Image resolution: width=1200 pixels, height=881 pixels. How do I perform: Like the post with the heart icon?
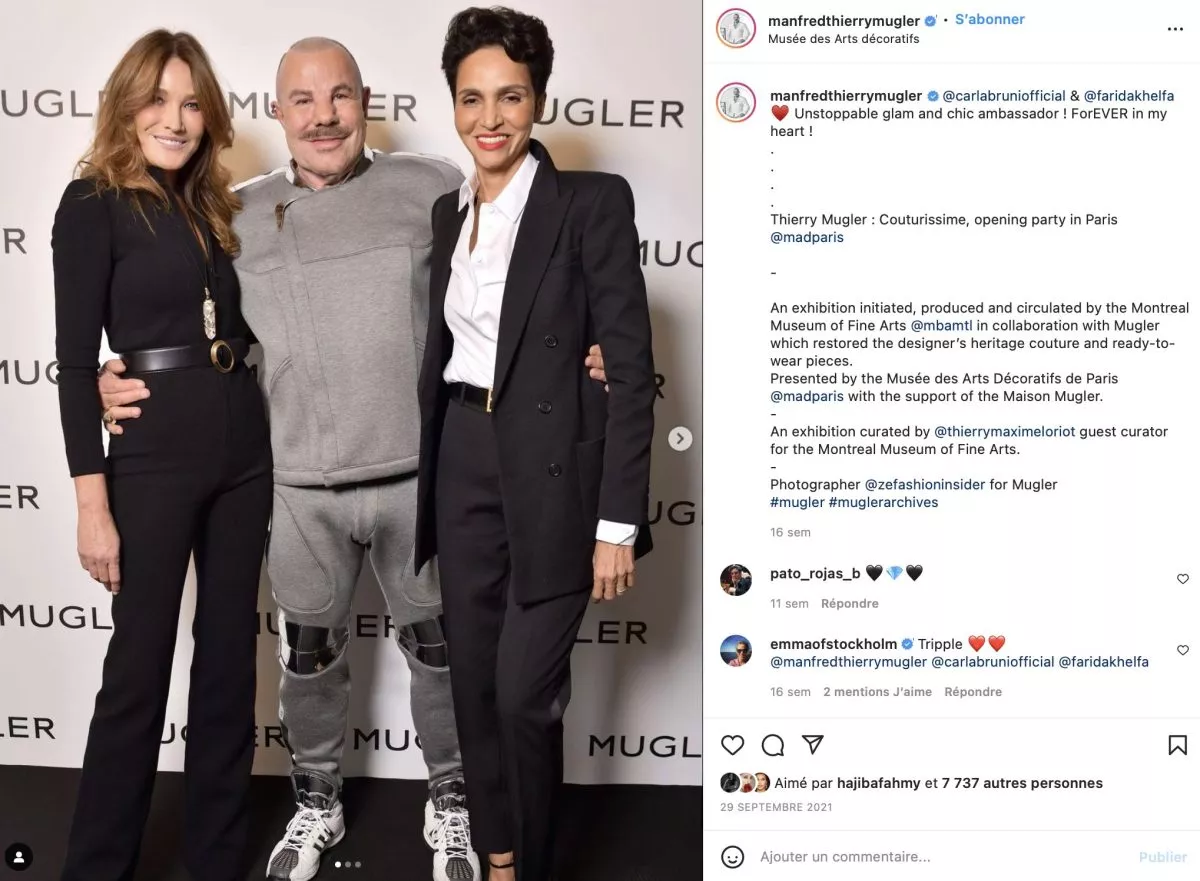733,745
